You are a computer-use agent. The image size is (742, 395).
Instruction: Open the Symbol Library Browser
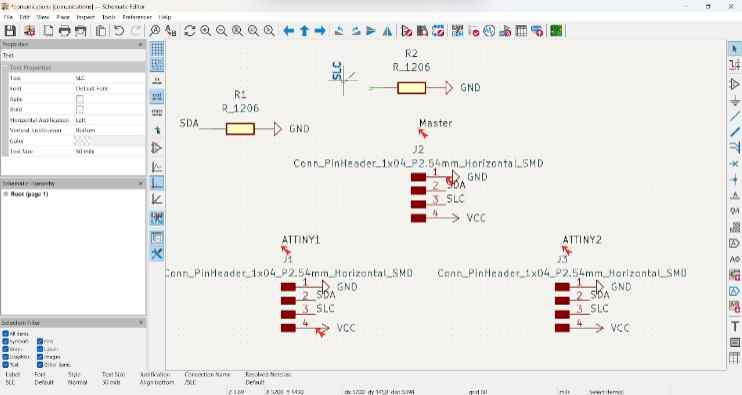(x=422, y=31)
